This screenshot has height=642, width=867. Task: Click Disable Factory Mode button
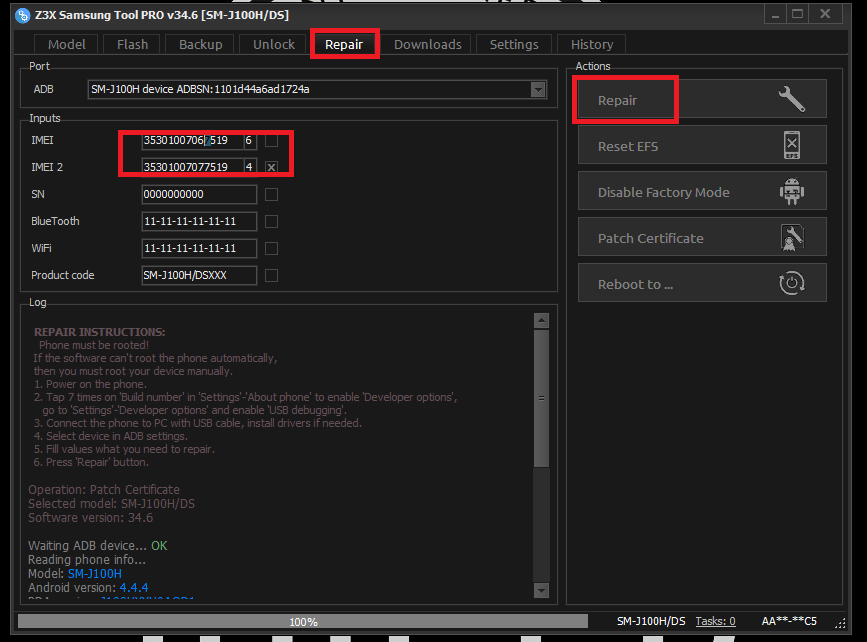(702, 191)
